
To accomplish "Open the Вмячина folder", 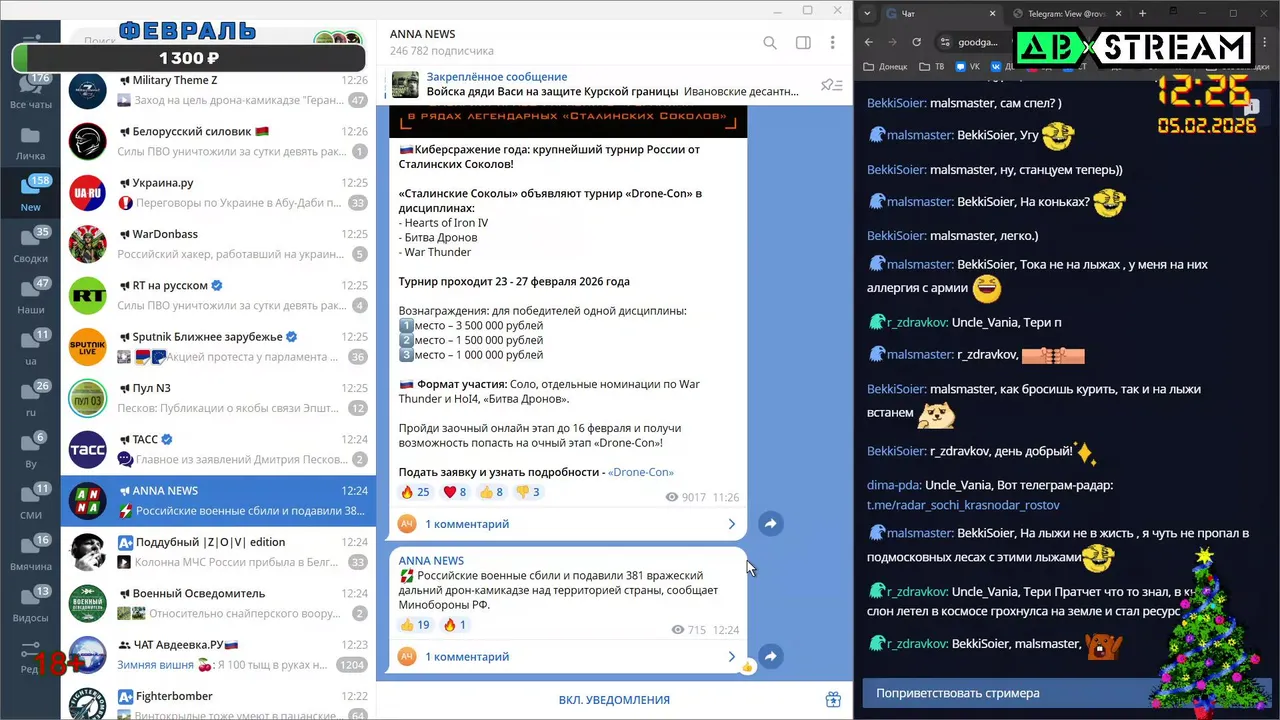I will pyautogui.click(x=31, y=555).
